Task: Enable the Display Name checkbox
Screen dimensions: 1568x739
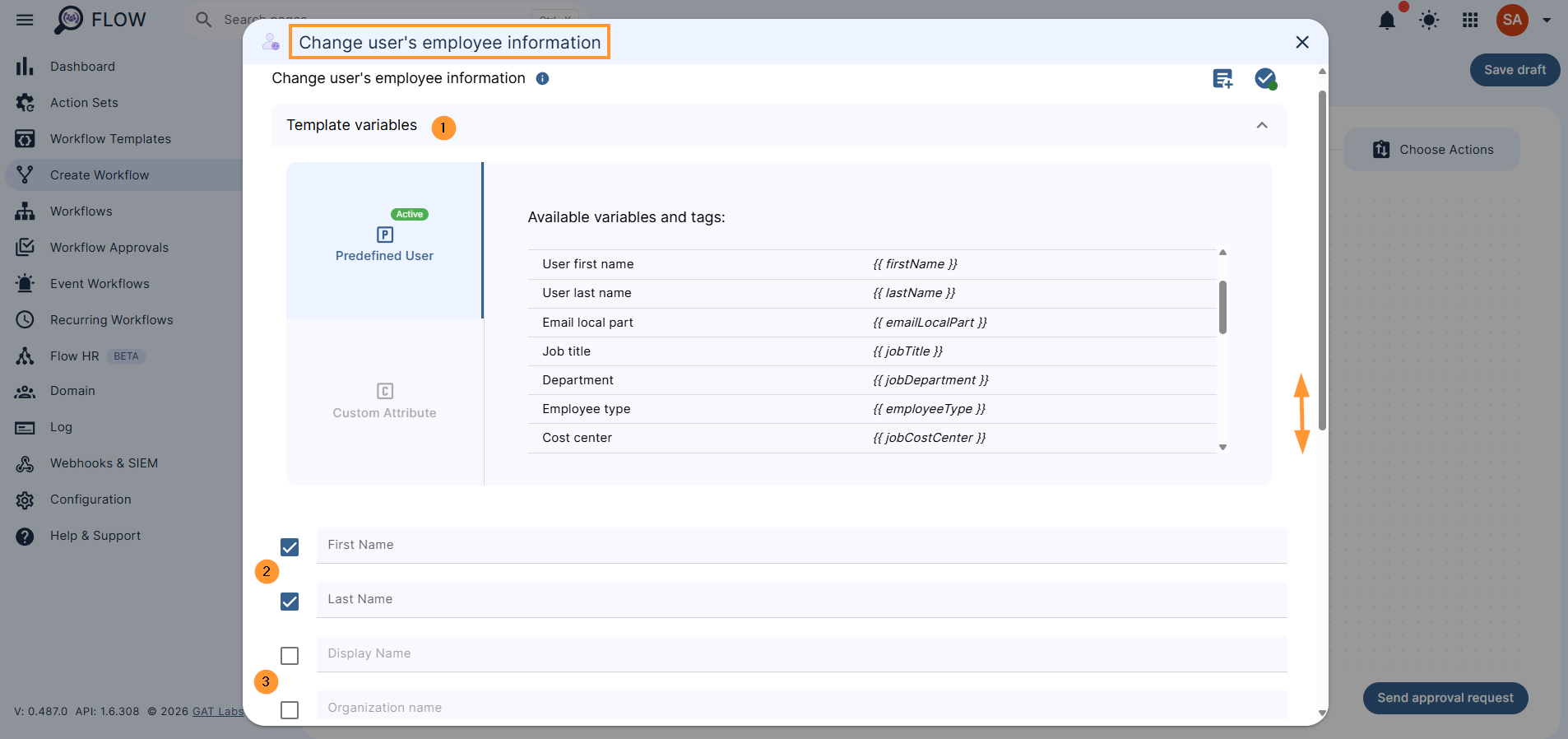Action: 290,656
